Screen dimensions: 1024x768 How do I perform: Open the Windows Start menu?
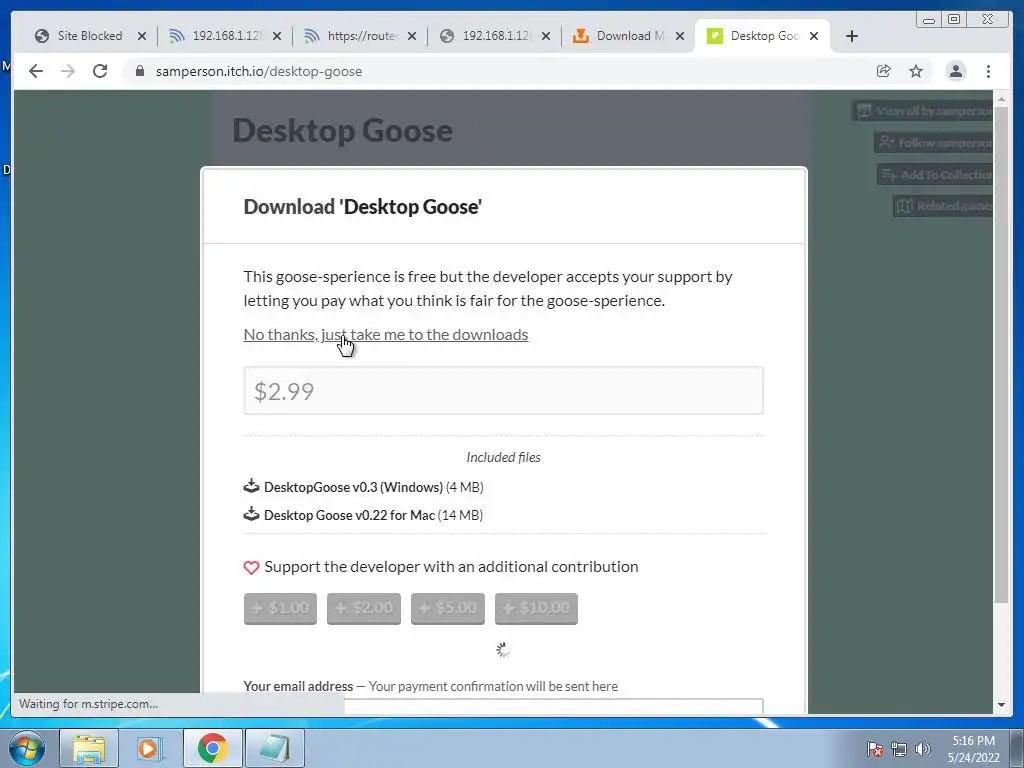pyautogui.click(x=27, y=748)
